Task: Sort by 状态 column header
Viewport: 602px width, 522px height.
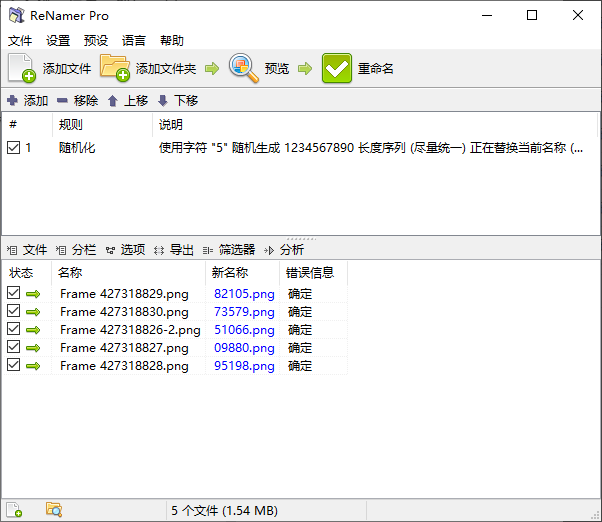Action: pos(21,273)
